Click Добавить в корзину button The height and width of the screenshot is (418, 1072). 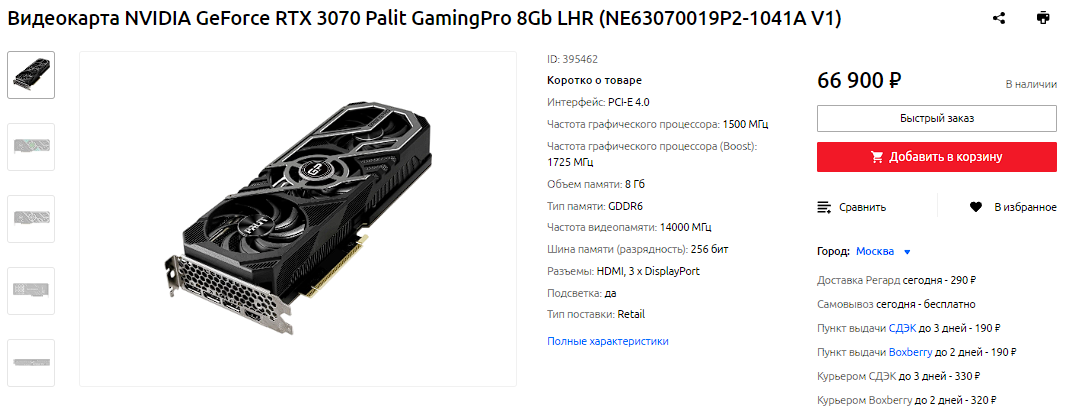937,157
